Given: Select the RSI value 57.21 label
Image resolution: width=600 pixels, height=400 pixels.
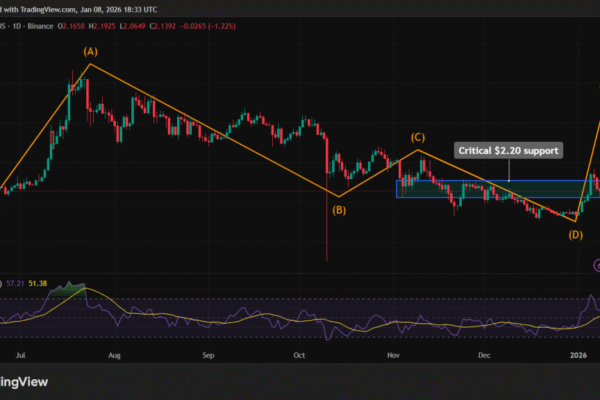Looking at the screenshot, I should (15, 285).
